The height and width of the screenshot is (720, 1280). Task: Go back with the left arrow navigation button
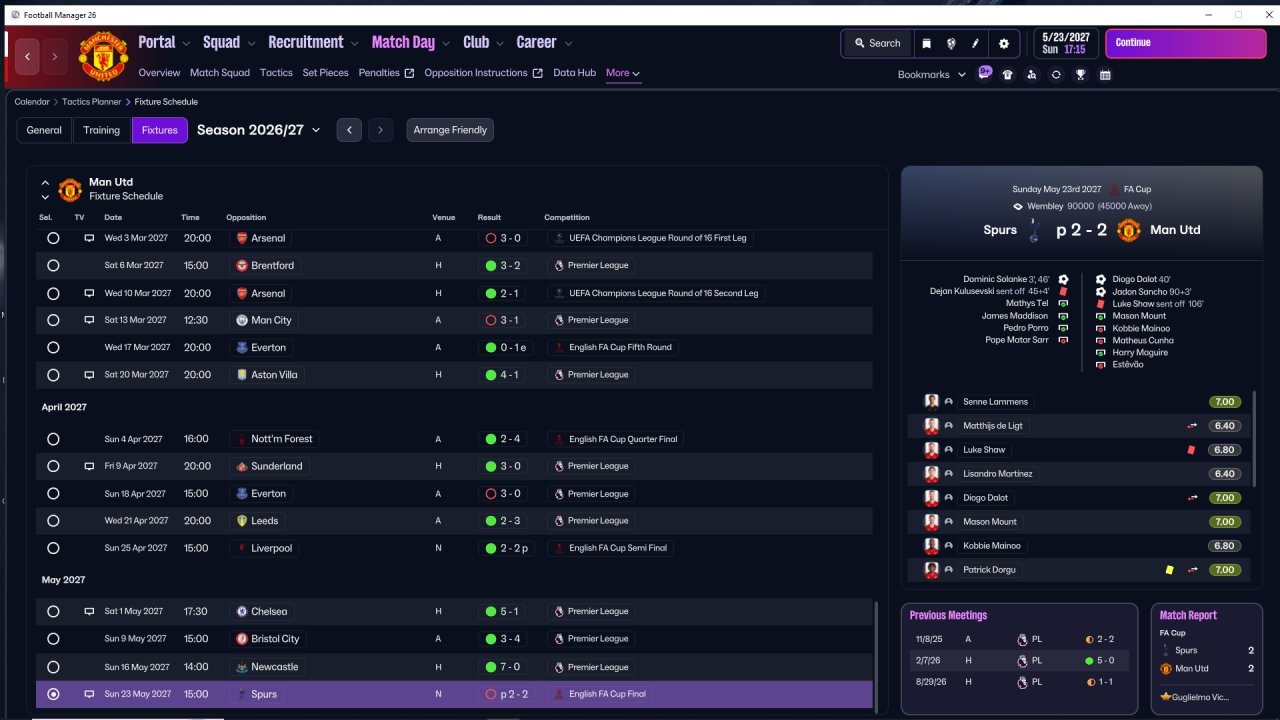27,57
